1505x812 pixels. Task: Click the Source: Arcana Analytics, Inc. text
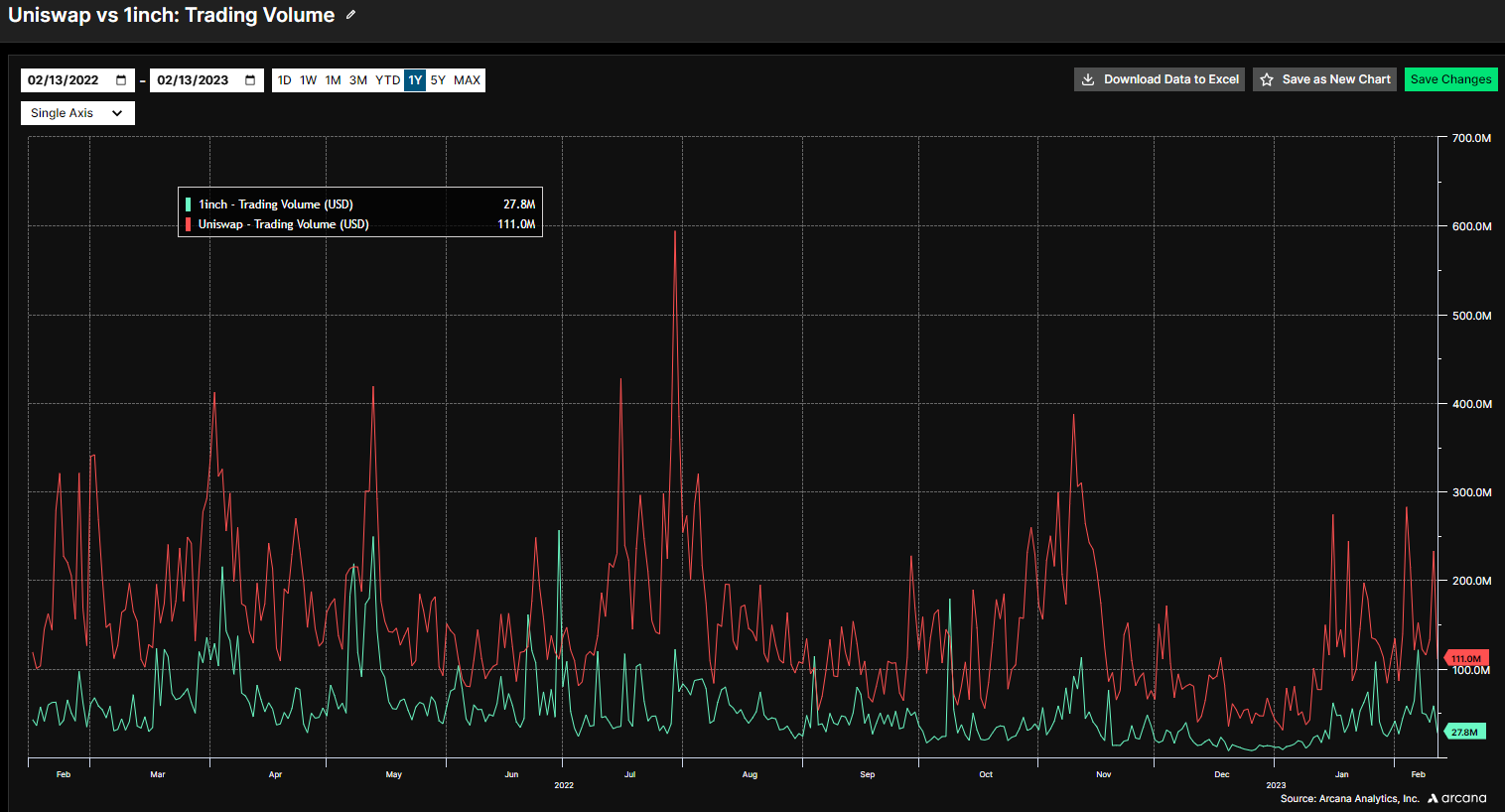click(x=1349, y=799)
